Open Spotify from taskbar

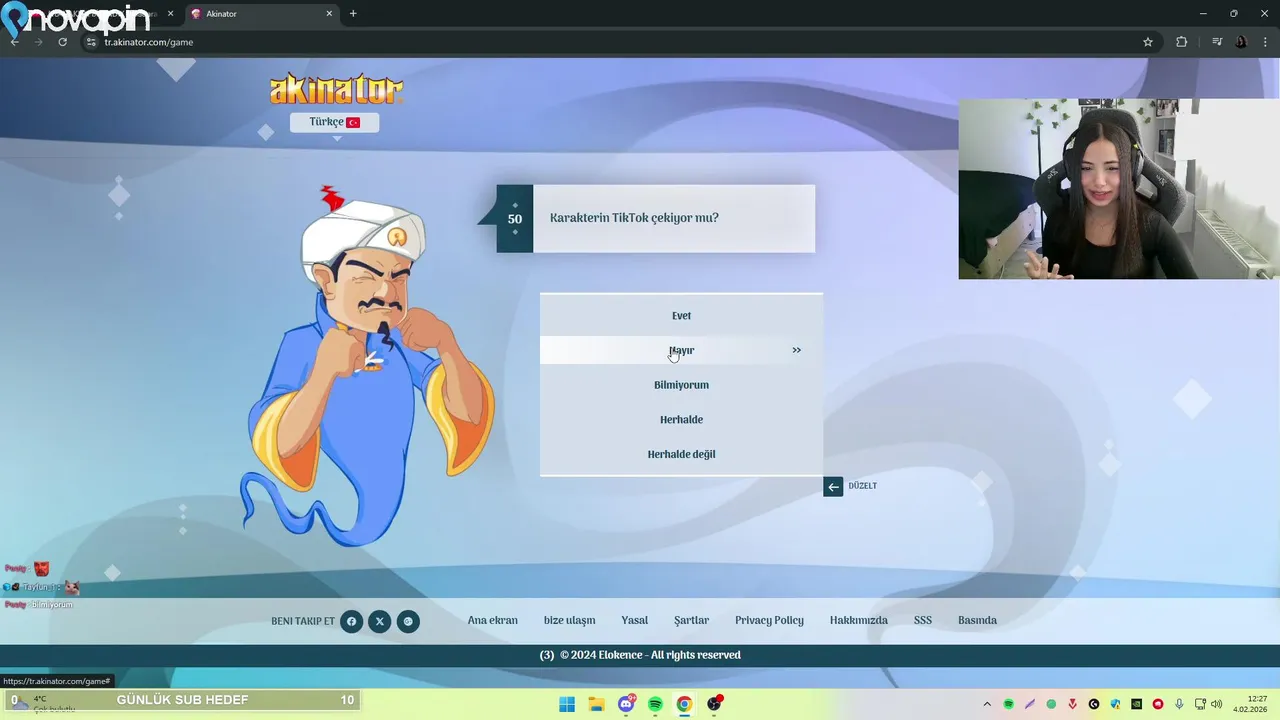(x=655, y=704)
